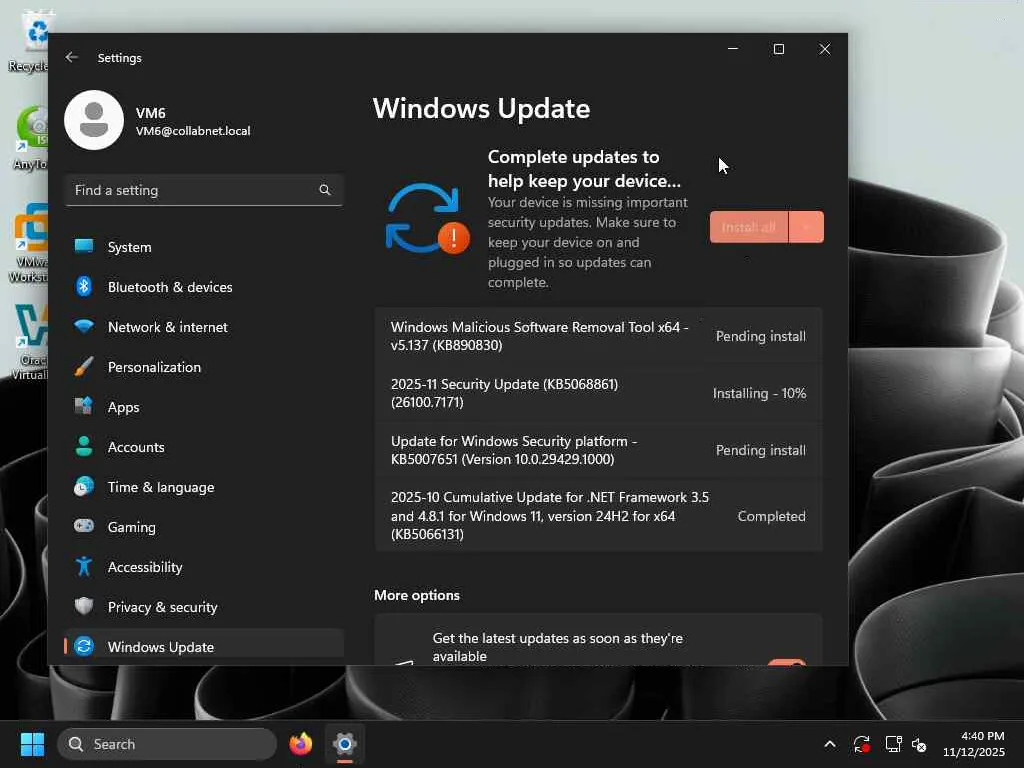Select the AnyTo desktop shortcut
The image size is (1024, 768).
click(29, 137)
